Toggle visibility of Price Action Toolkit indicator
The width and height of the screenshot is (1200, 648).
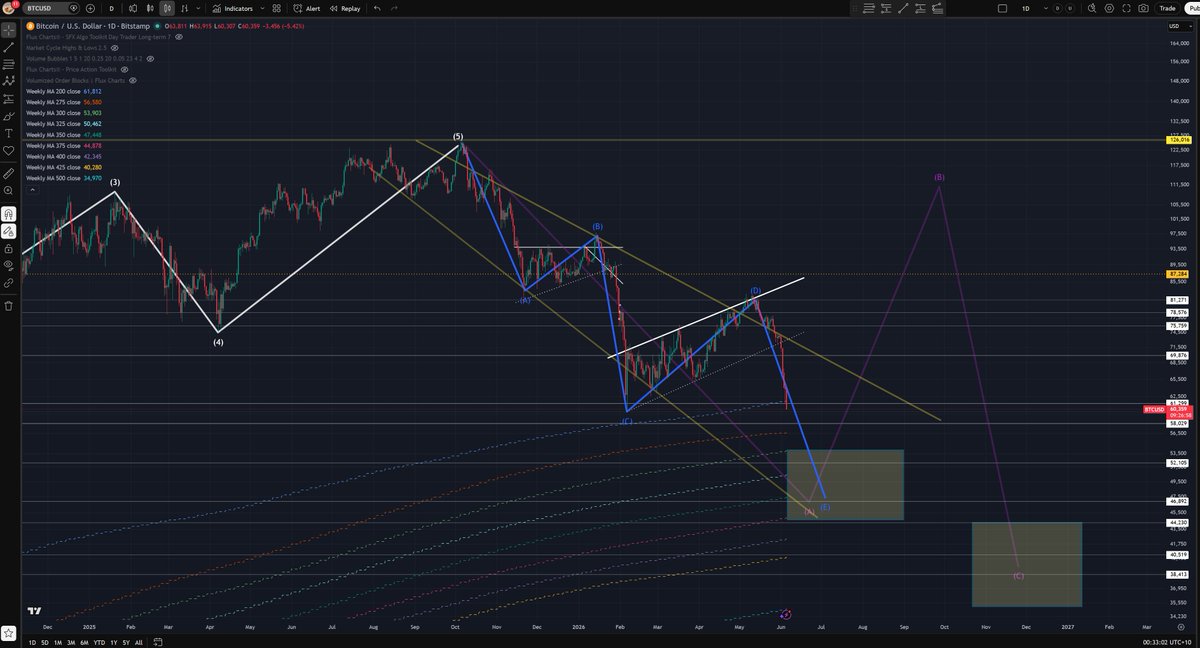[x=124, y=70]
